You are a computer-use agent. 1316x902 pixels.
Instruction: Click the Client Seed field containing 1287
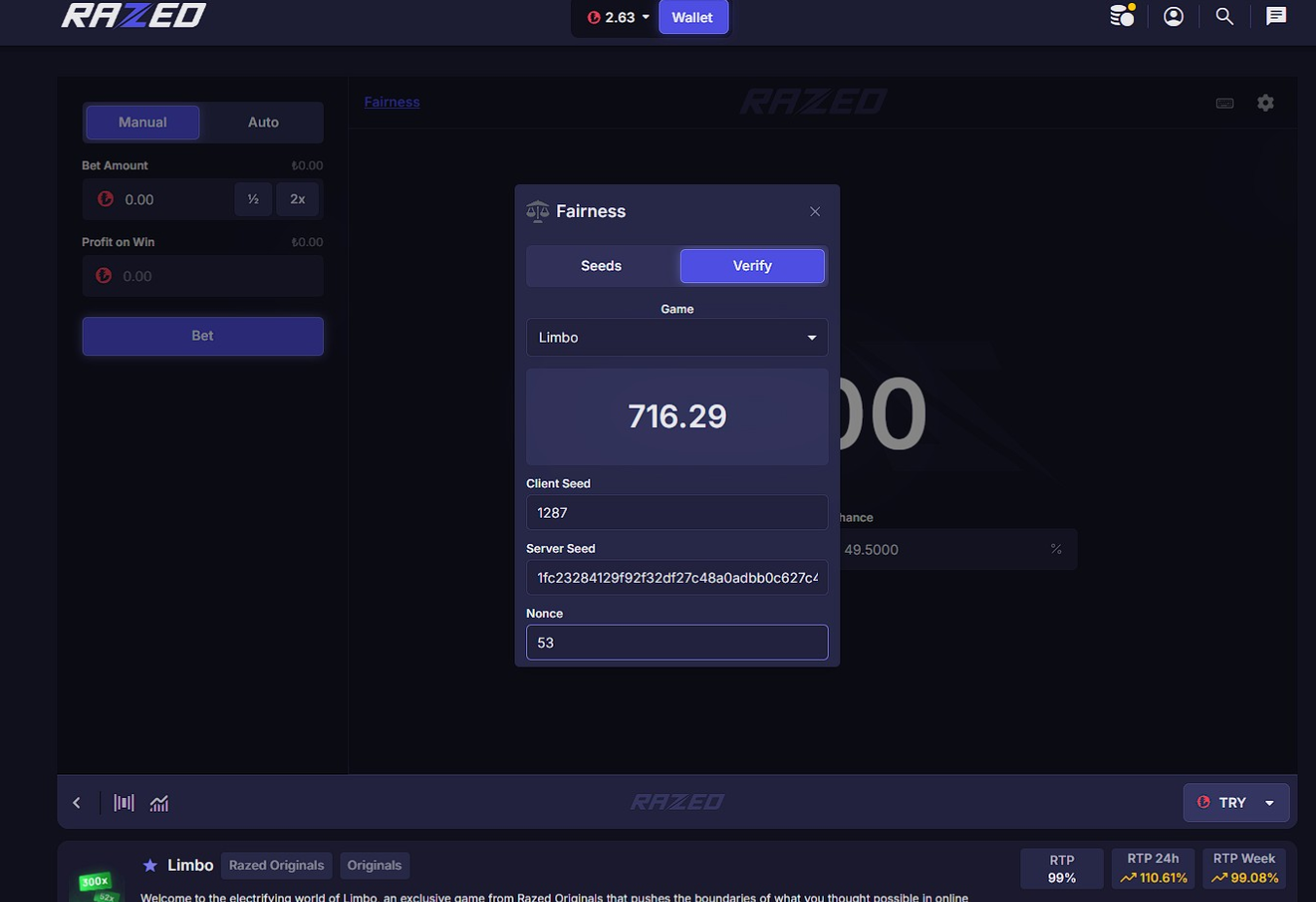(x=677, y=513)
